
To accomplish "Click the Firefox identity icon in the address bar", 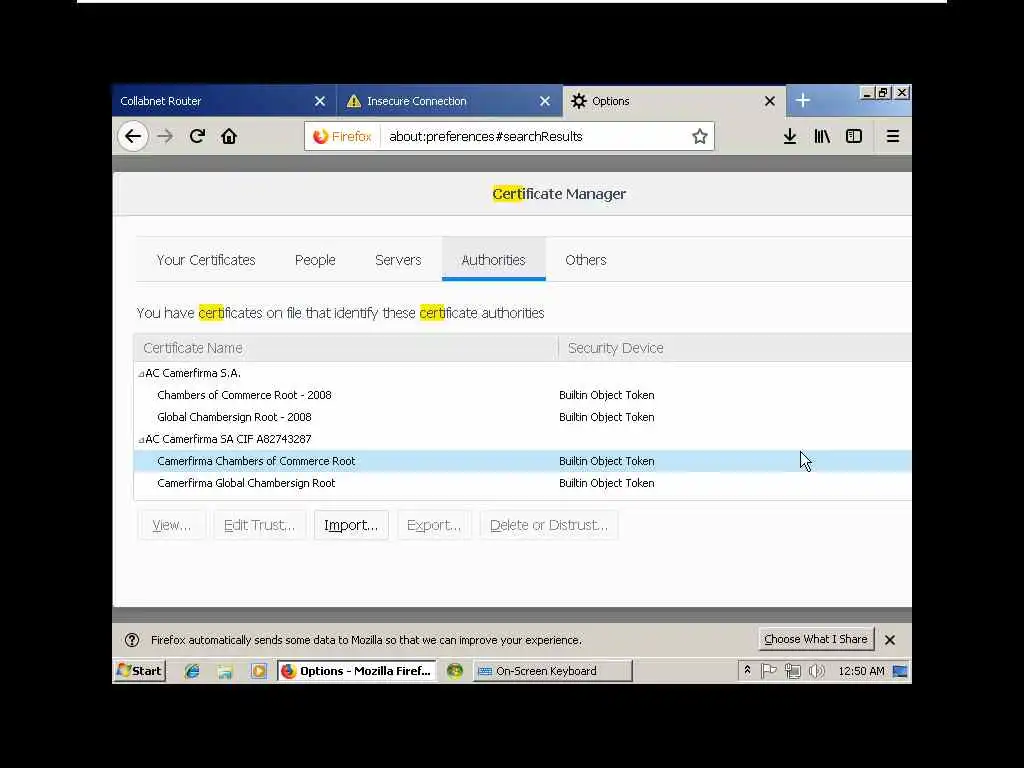I will 342,136.
